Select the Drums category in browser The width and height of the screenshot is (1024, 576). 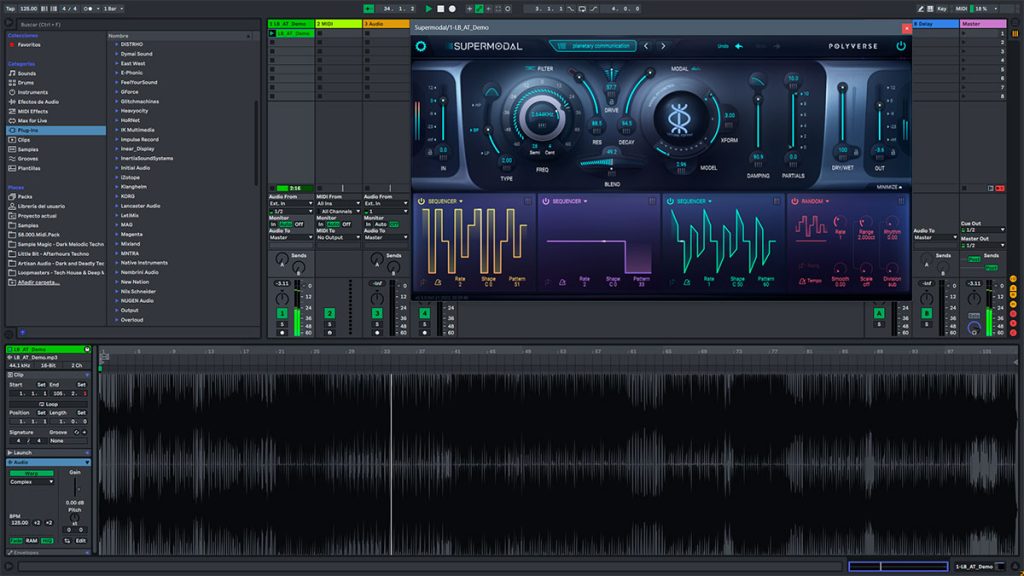[x=25, y=83]
